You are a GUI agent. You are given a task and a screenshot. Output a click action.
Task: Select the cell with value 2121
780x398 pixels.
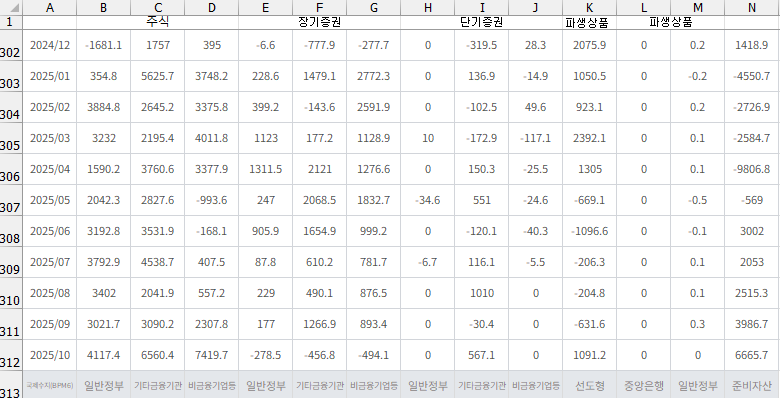[x=319, y=169]
